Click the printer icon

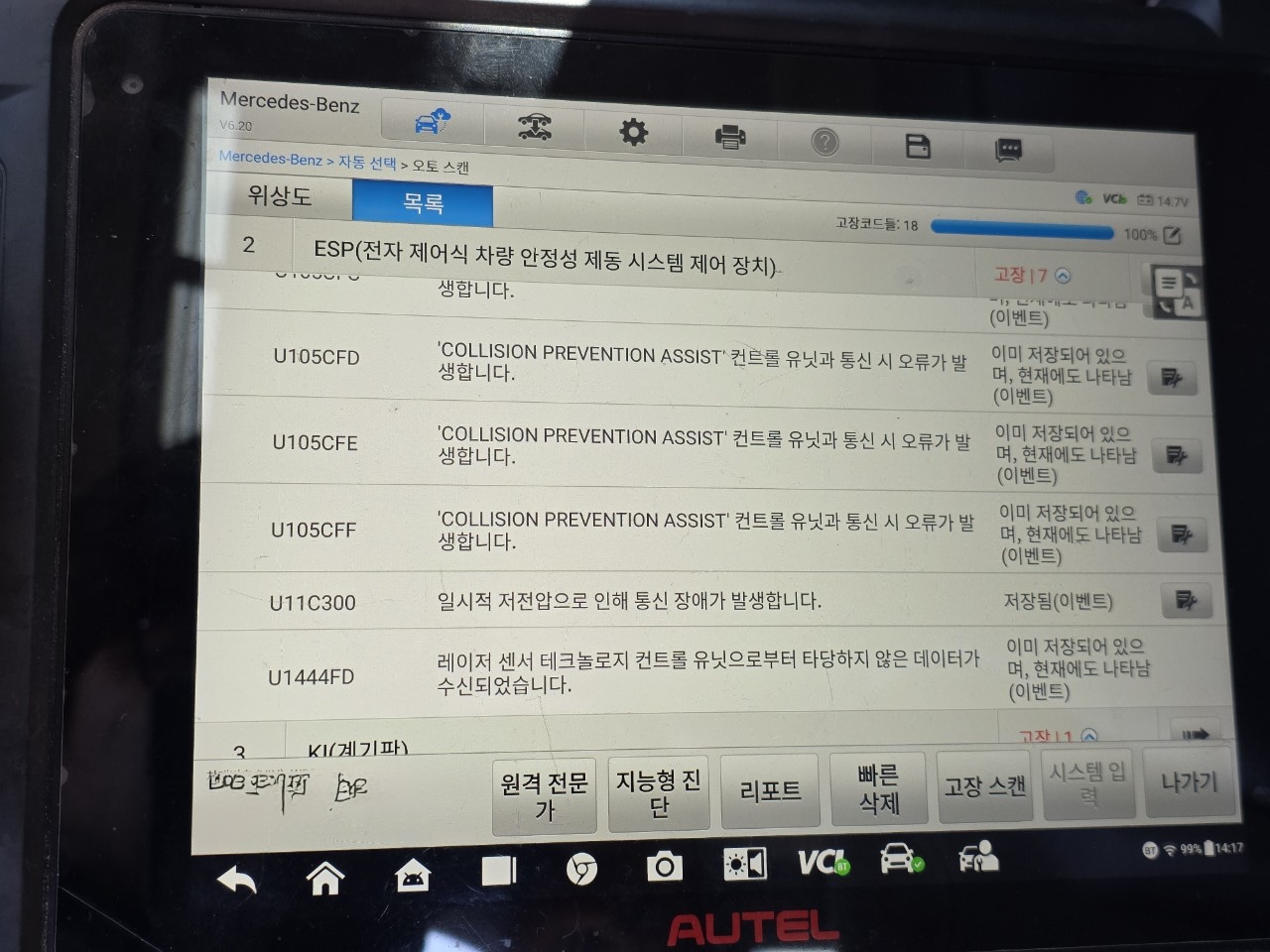coord(730,136)
